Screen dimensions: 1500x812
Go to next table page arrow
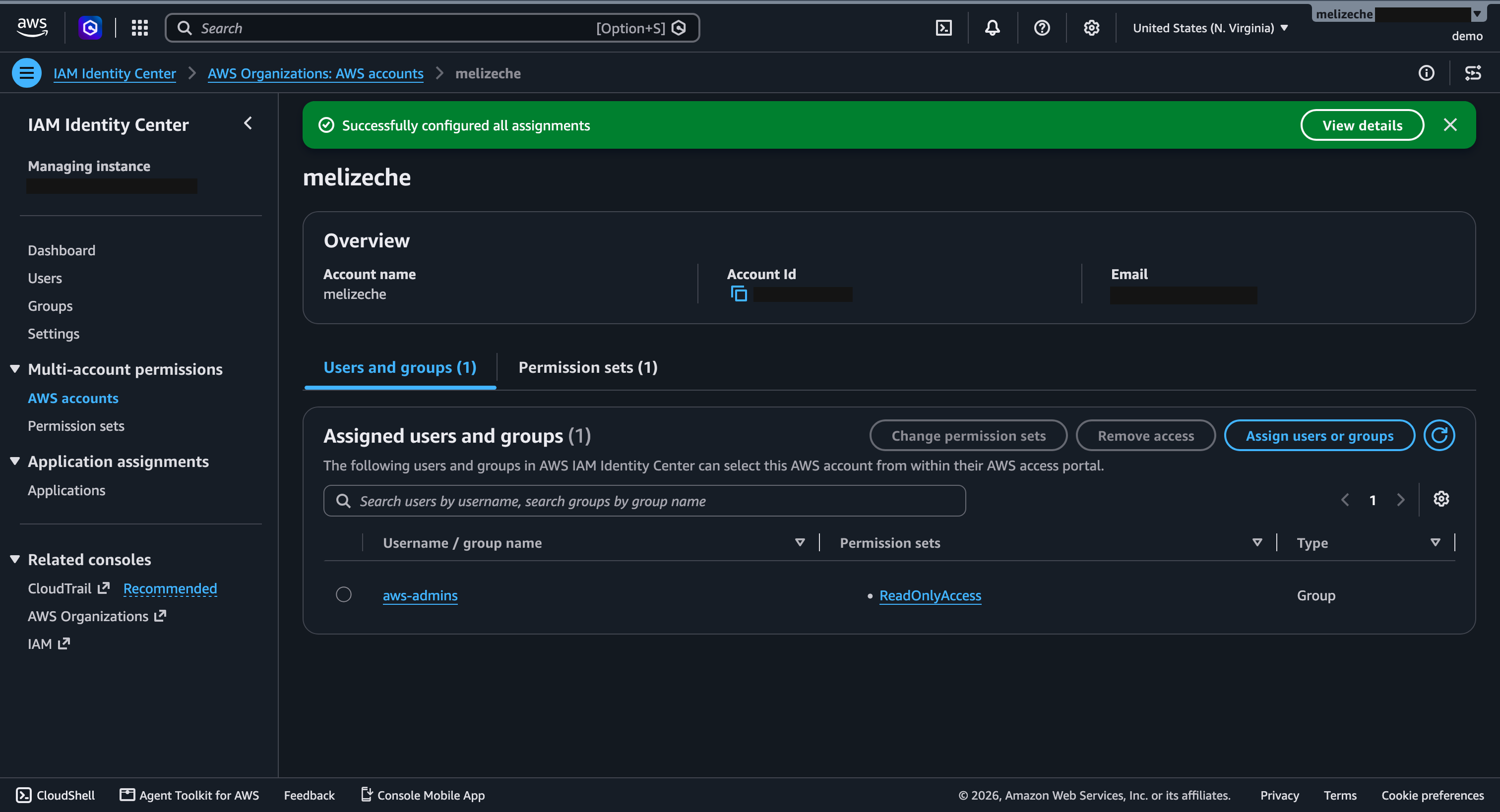click(1400, 500)
